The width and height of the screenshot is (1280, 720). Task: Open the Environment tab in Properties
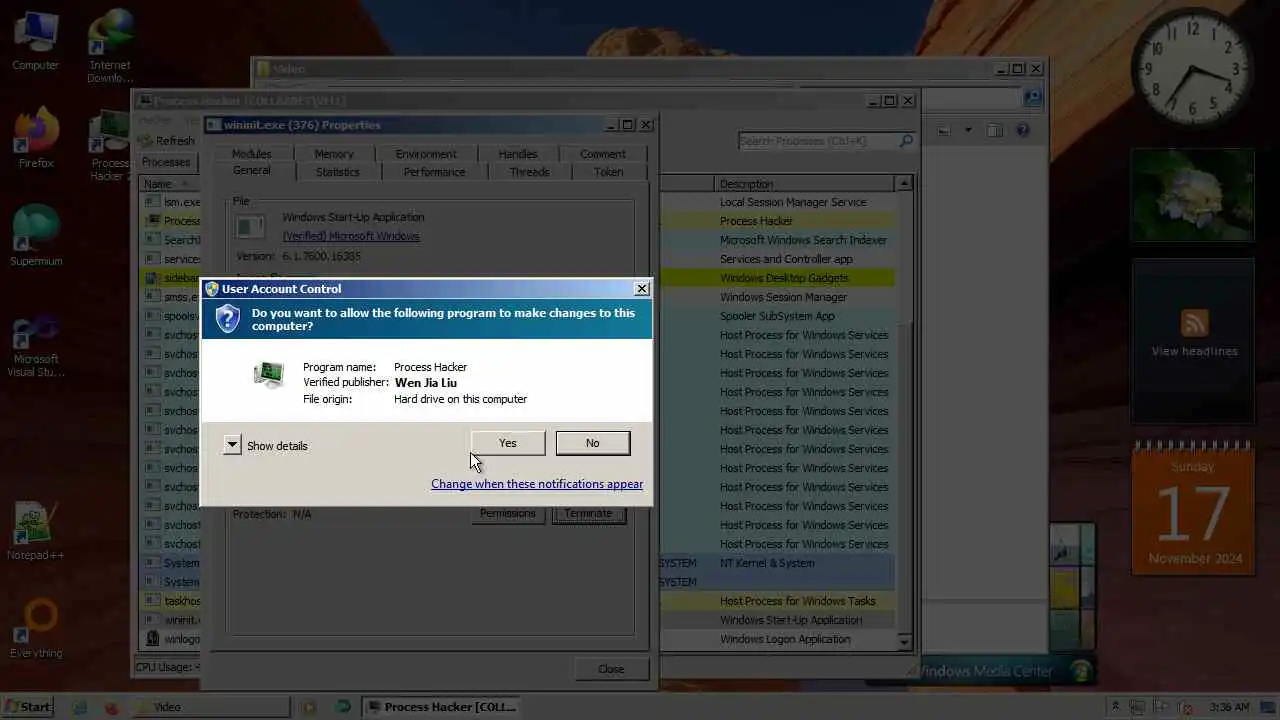pos(426,154)
